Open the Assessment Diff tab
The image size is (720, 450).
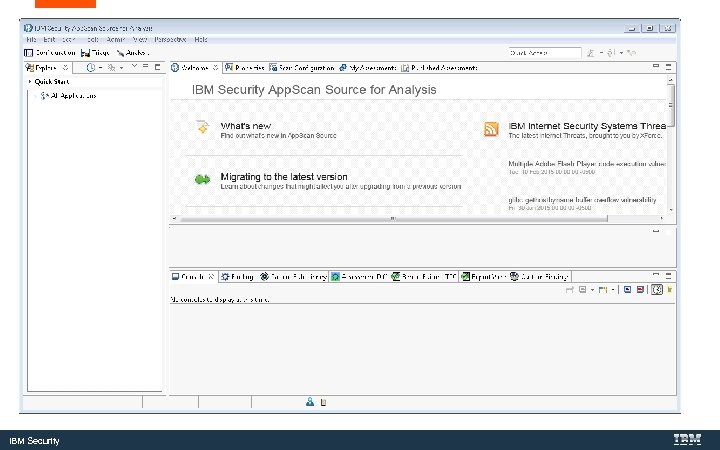(x=359, y=276)
